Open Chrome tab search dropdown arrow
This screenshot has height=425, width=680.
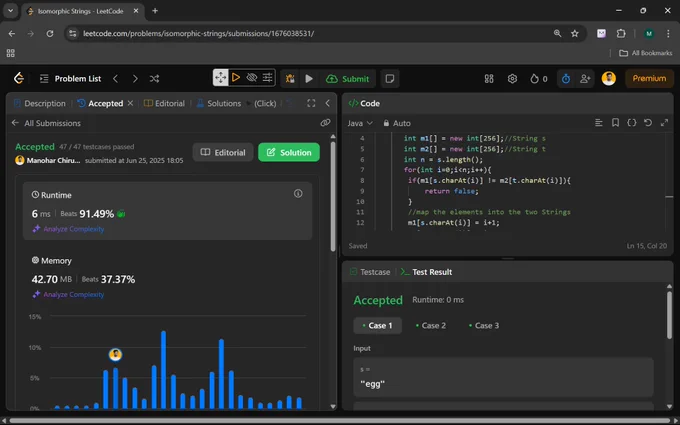click(10, 11)
